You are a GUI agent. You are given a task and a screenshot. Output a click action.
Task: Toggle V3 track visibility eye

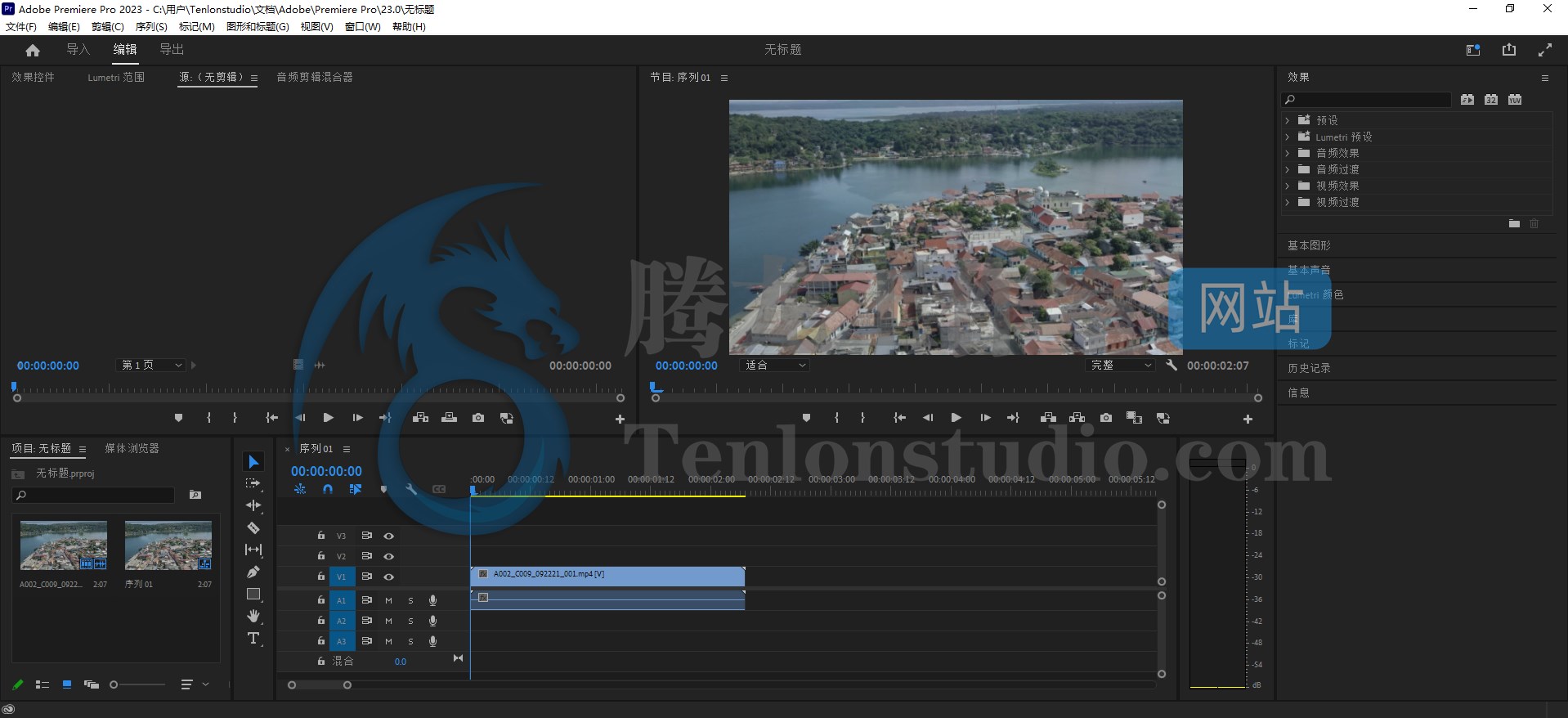pos(389,536)
